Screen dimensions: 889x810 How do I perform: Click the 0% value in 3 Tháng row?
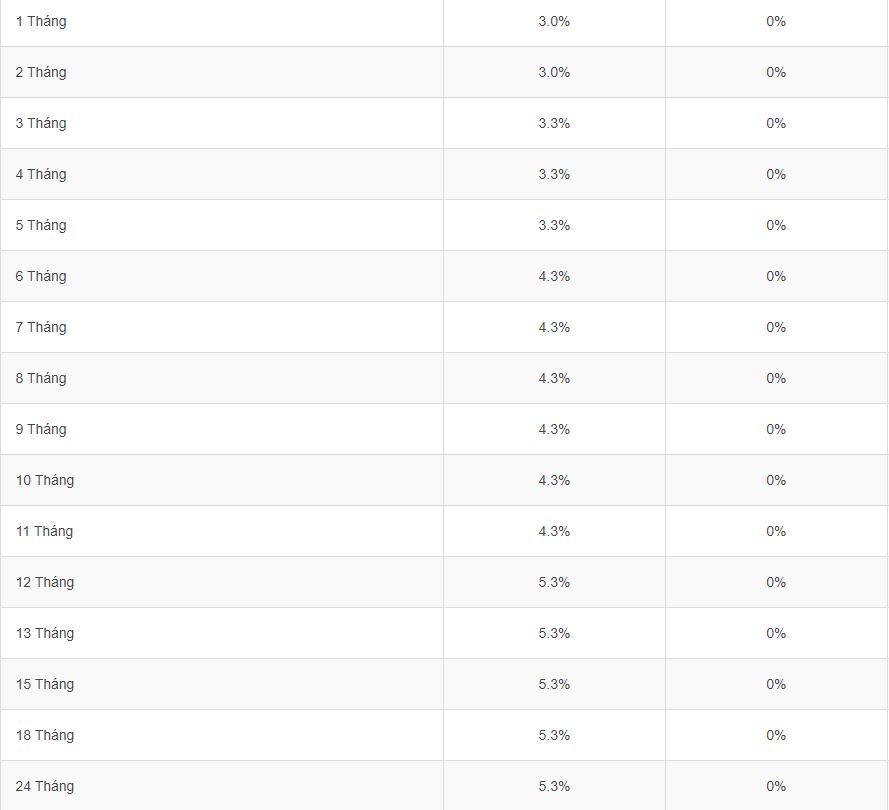click(776, 123)
